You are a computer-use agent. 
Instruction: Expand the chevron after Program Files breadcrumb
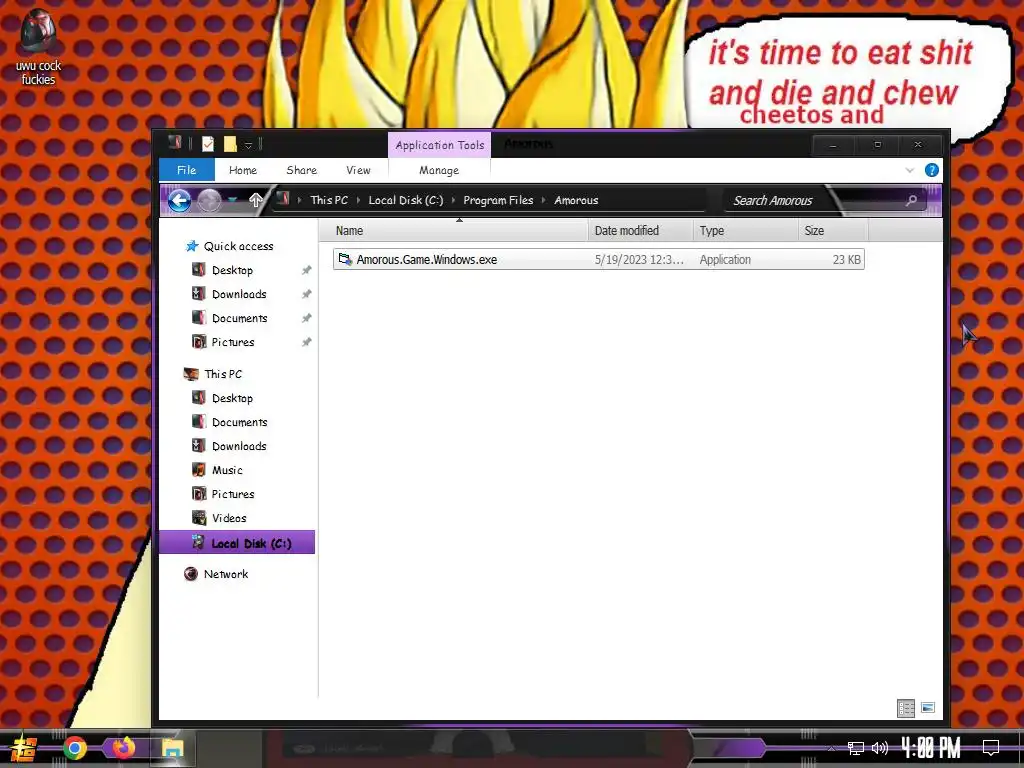[543, 200]
